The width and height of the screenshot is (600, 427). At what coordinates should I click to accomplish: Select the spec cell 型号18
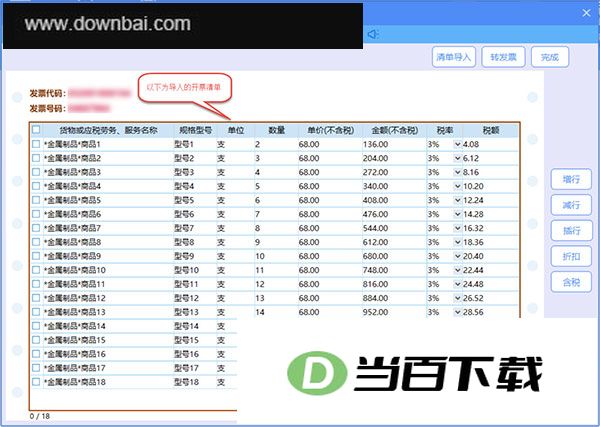tap(195, 382)
